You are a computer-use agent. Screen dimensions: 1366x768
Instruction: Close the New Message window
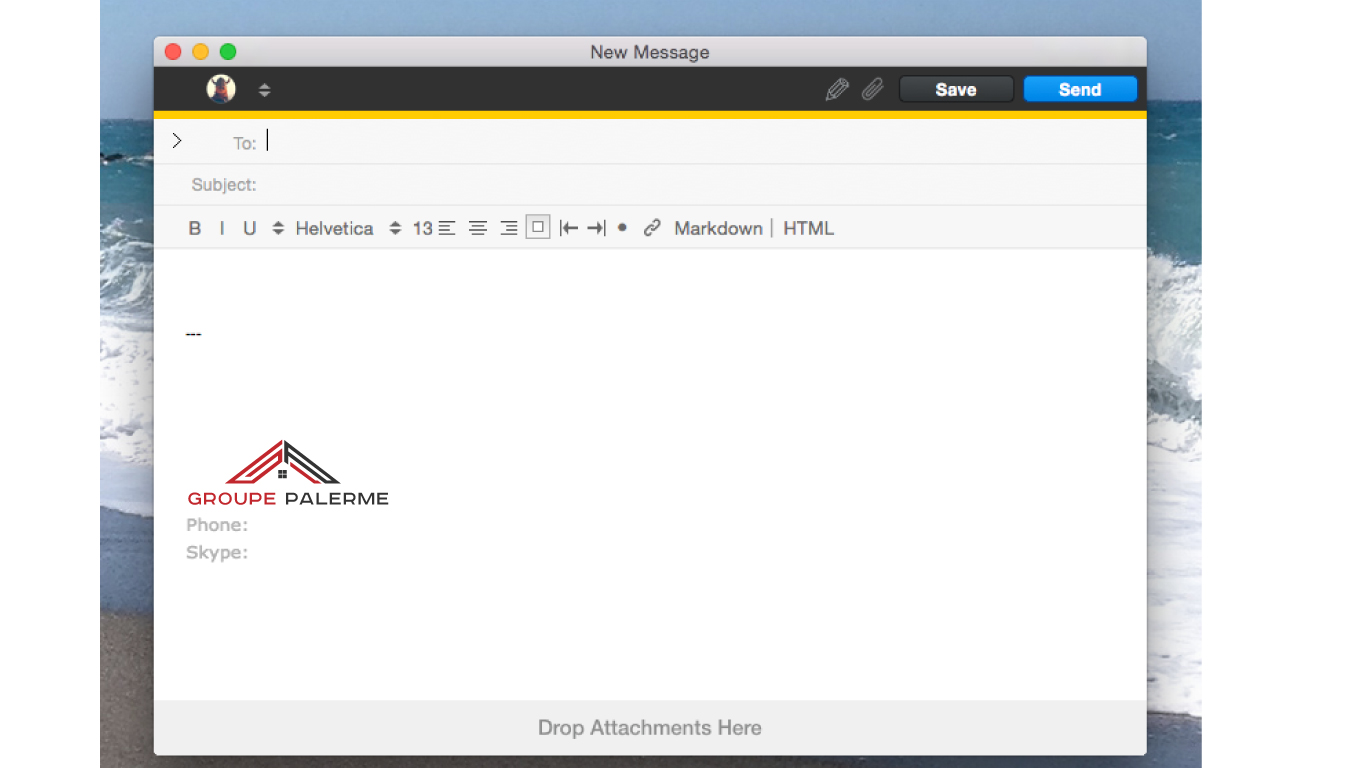pyautogui.click(x=173, y=52)
